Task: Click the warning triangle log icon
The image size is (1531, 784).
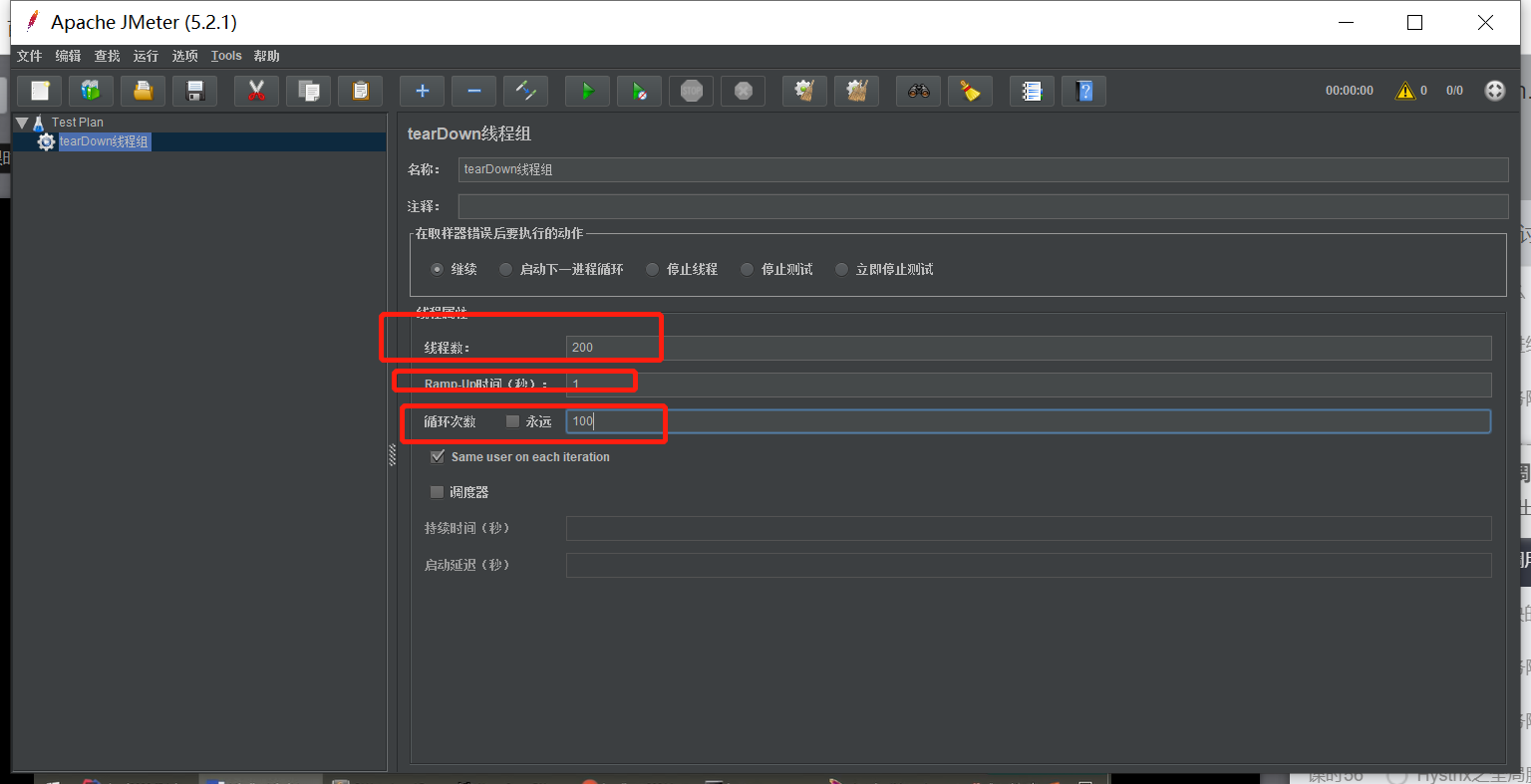Action: pyautogui.click(x=1405, y=91)
